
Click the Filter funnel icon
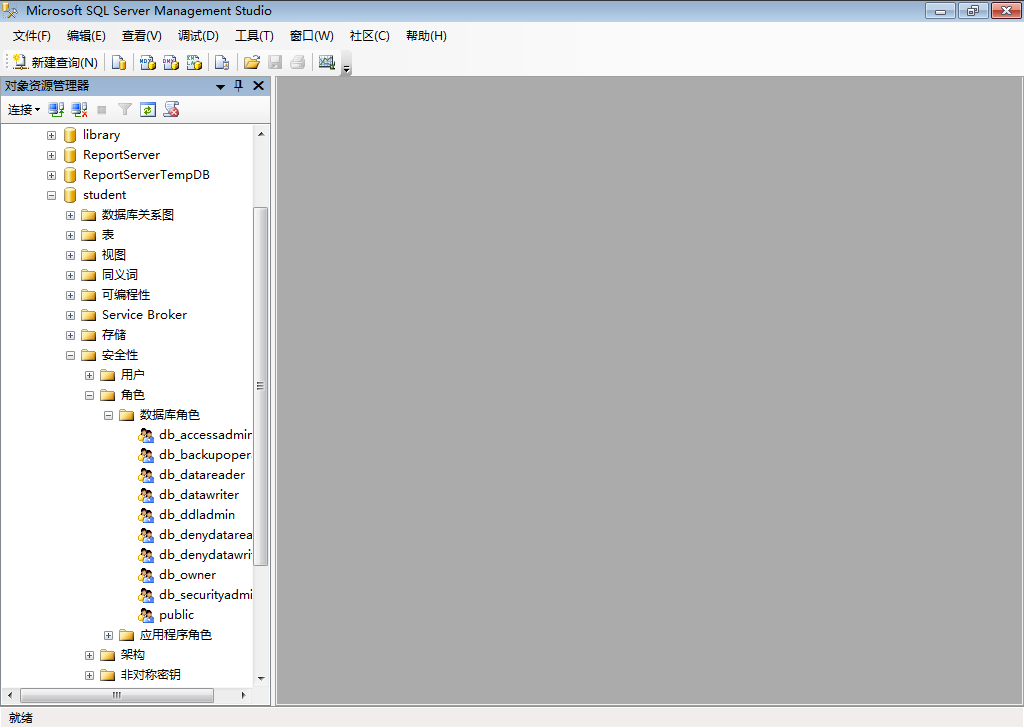pyautogui.click(x=125, y=110)
